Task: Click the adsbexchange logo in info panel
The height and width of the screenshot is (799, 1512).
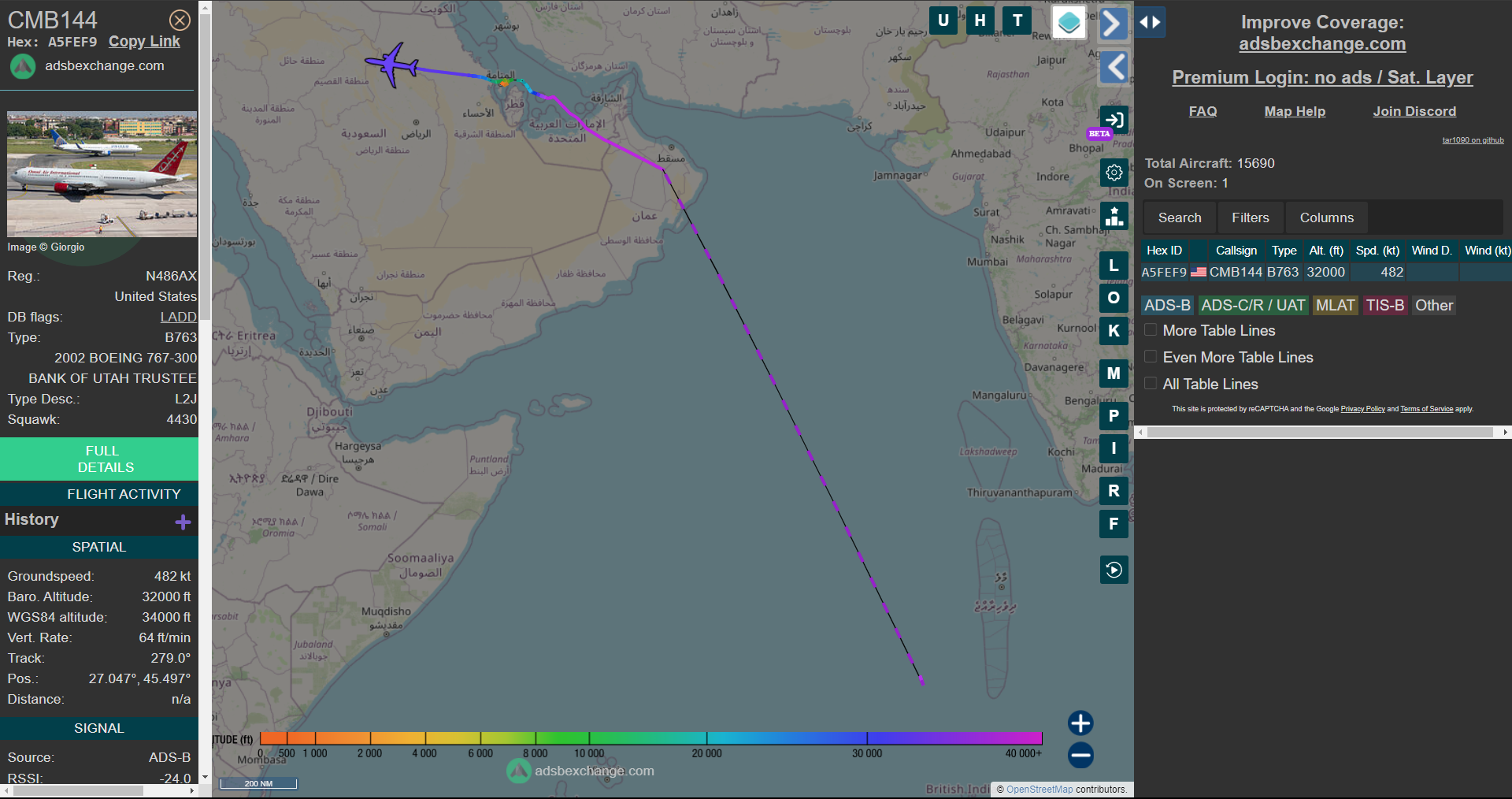Action: (23, 66)
